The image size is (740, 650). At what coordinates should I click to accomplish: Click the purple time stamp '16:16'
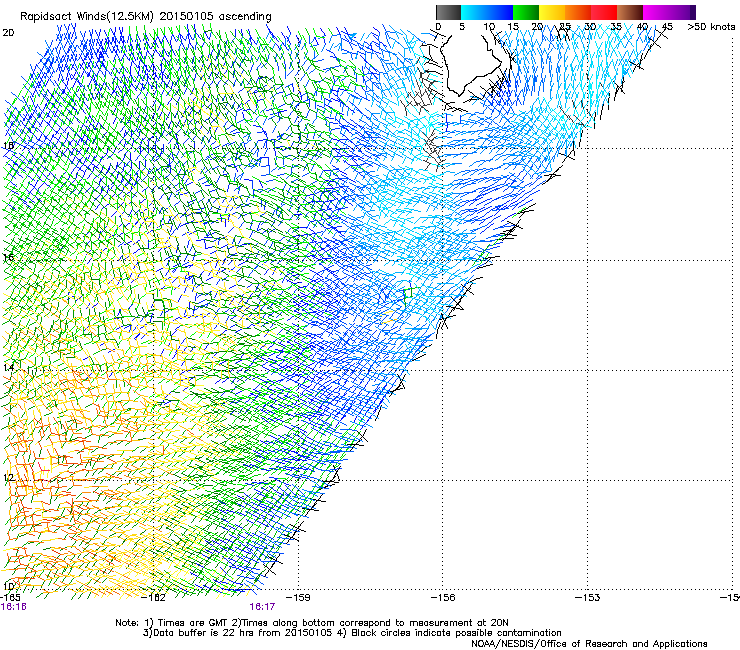(x=14, y=607)
